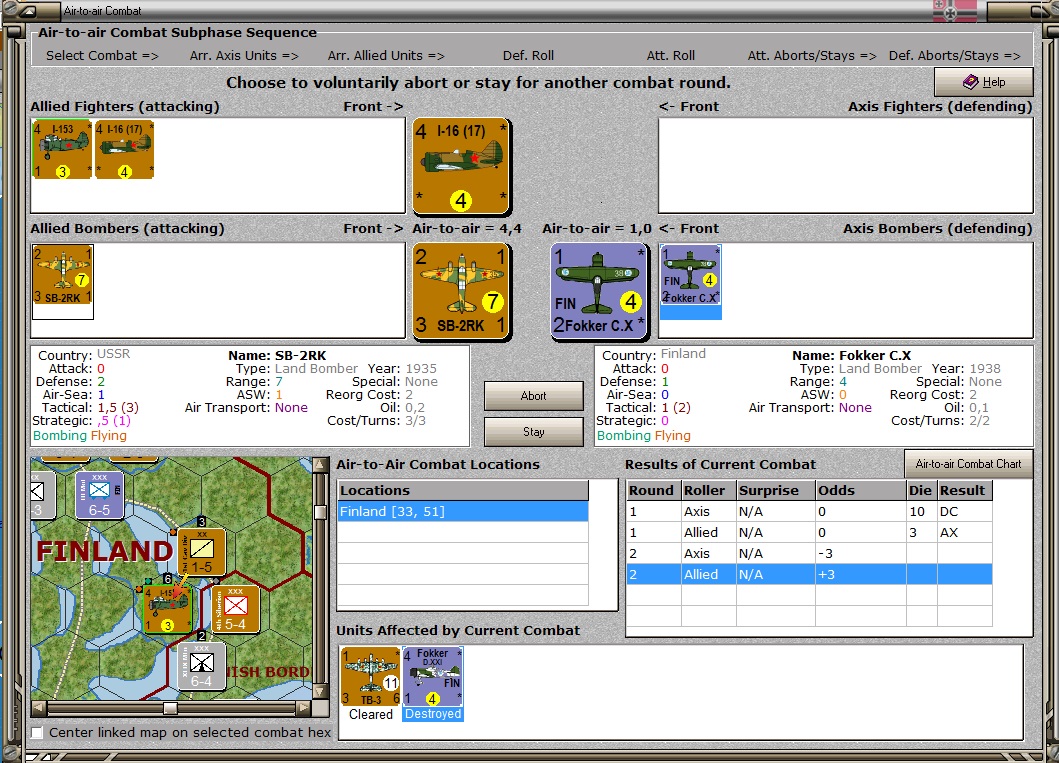Click the AX result cell
Viewport: 1059px width, 763px height.
pyautogui.click(x=964, y=533)
